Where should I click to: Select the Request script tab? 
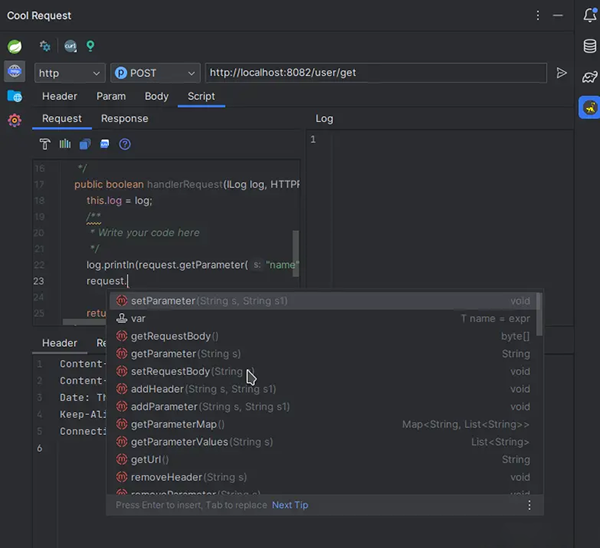point(62,119)
